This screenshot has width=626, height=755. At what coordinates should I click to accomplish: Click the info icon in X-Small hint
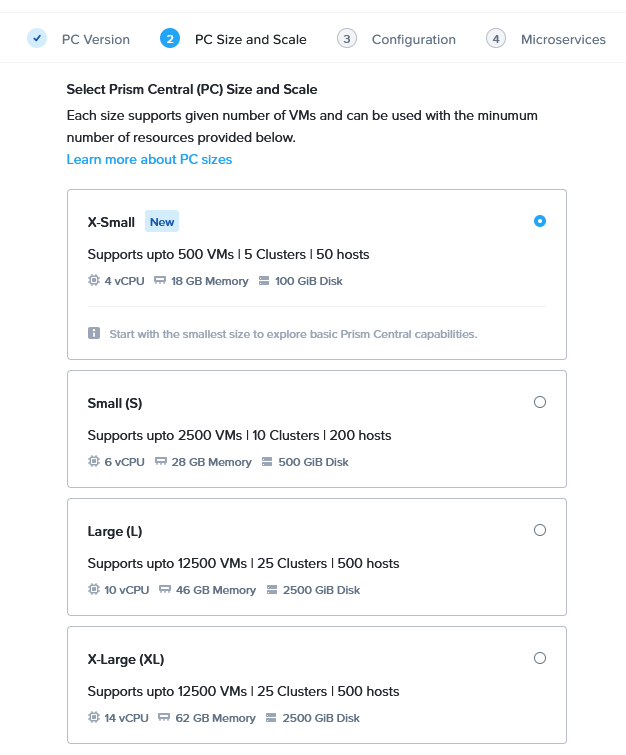pos(94,333)
